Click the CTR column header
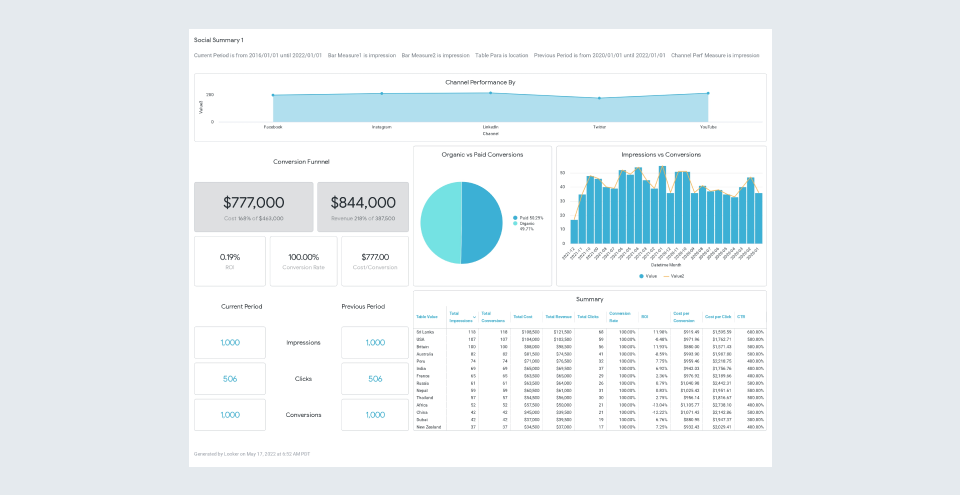 (741, 317)
